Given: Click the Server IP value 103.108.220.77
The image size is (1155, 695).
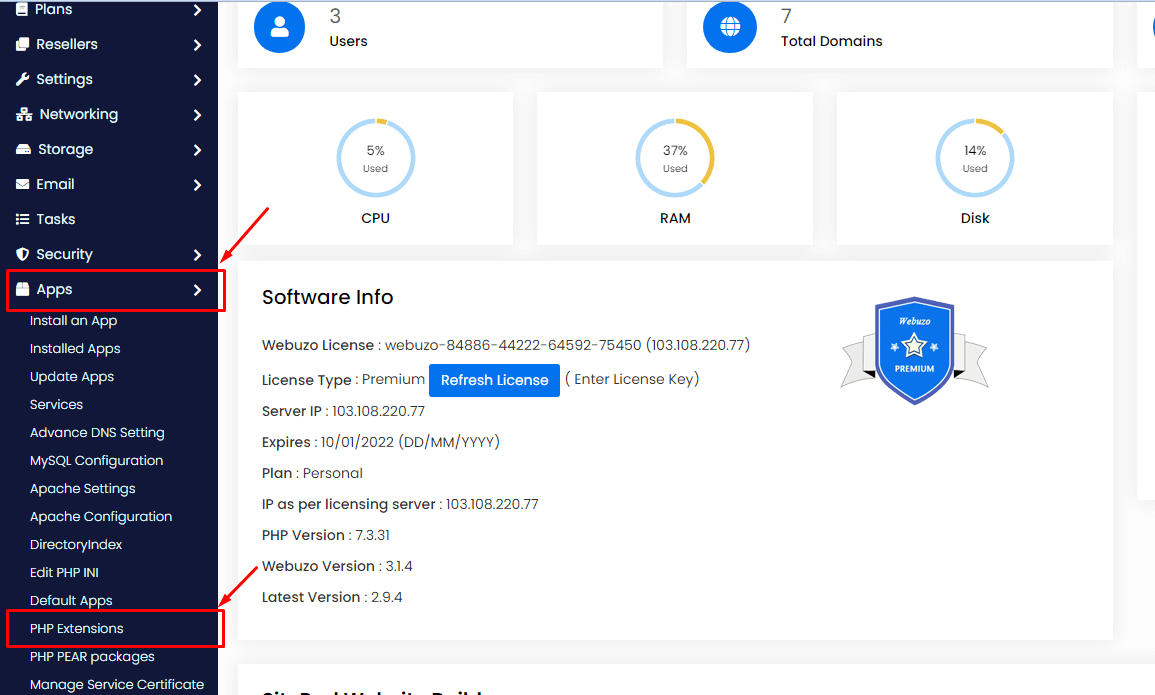Looking at the screenshot, I should click(379, 411).
